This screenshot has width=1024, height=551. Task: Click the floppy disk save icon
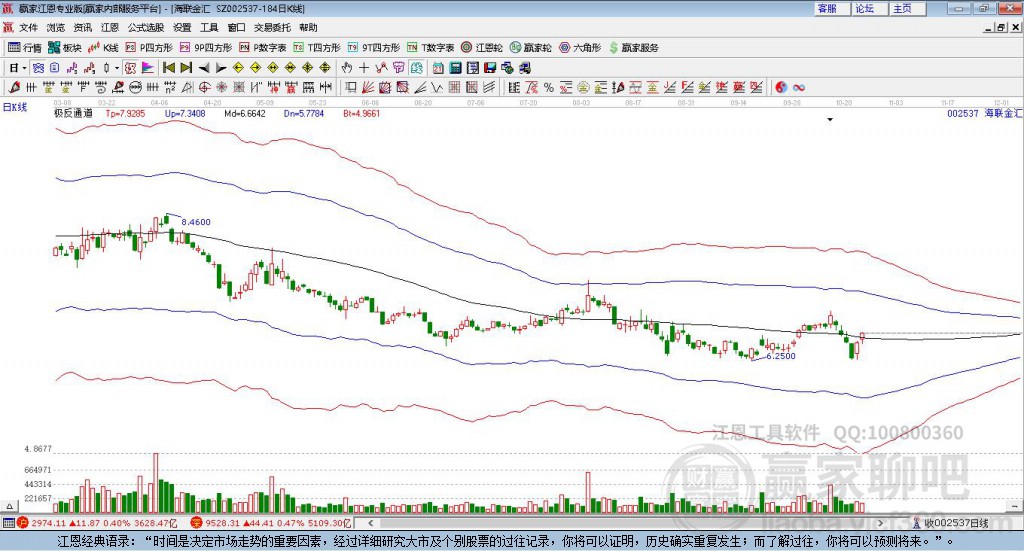(x=490, y=67)
